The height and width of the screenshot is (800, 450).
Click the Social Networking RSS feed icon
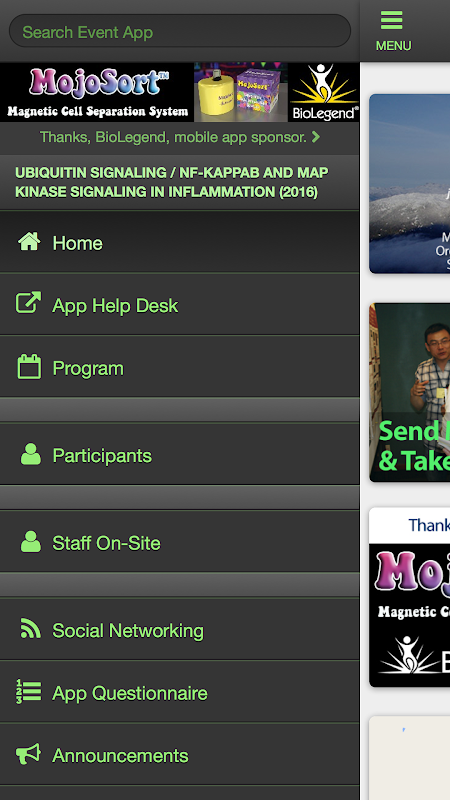click(x=31, y=629)
